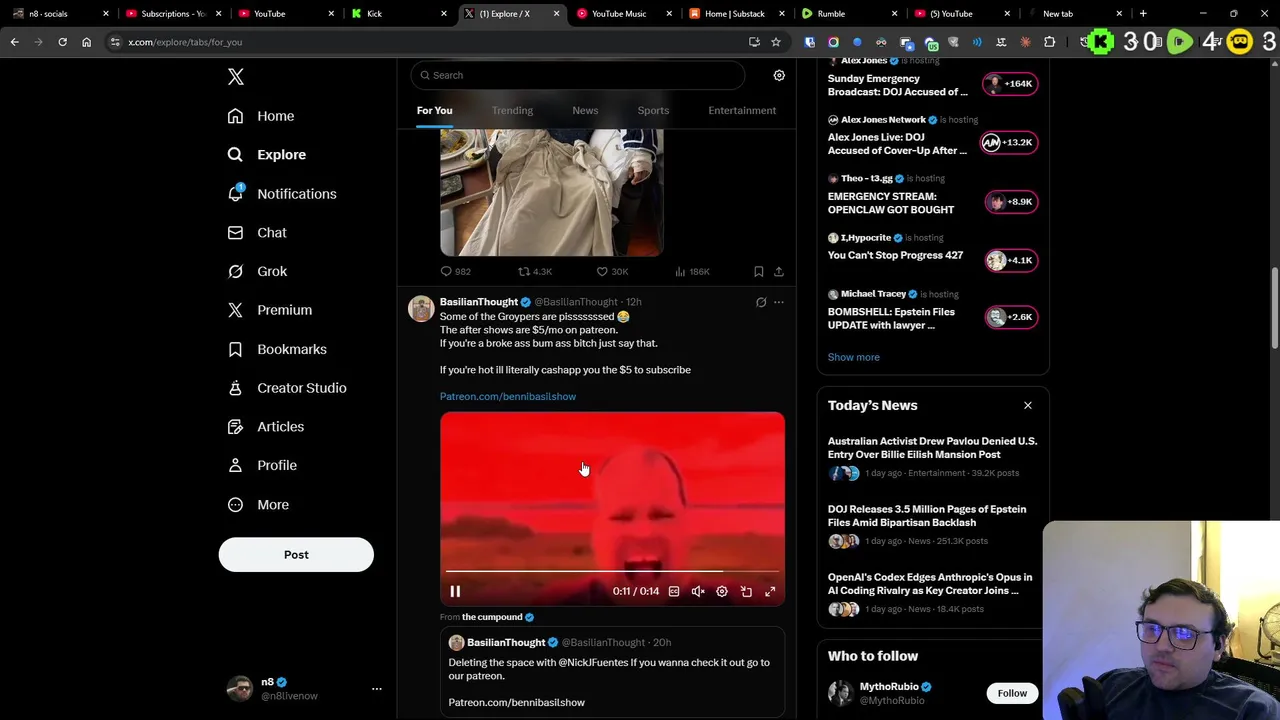Select the For You tab
Viewport: 1280px width, 720px height.
click(434, 110)
